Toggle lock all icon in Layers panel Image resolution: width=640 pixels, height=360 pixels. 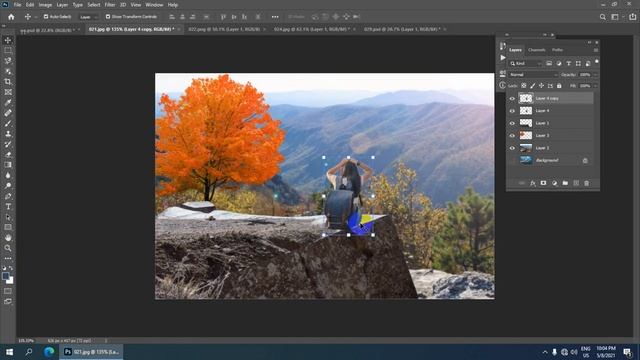click(x=559, y=86)
